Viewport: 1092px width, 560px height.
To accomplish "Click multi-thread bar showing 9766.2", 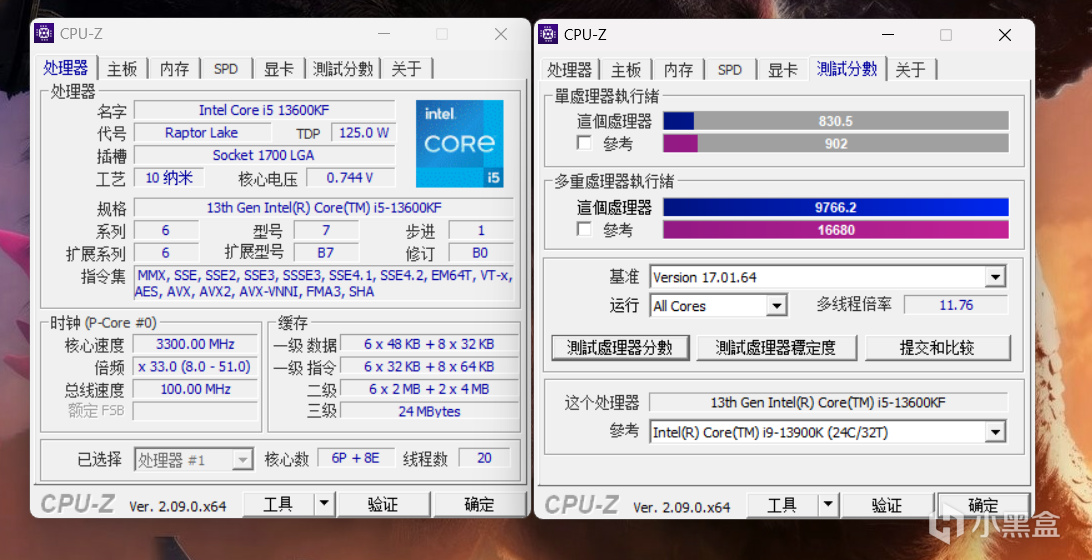I will 836,207.
